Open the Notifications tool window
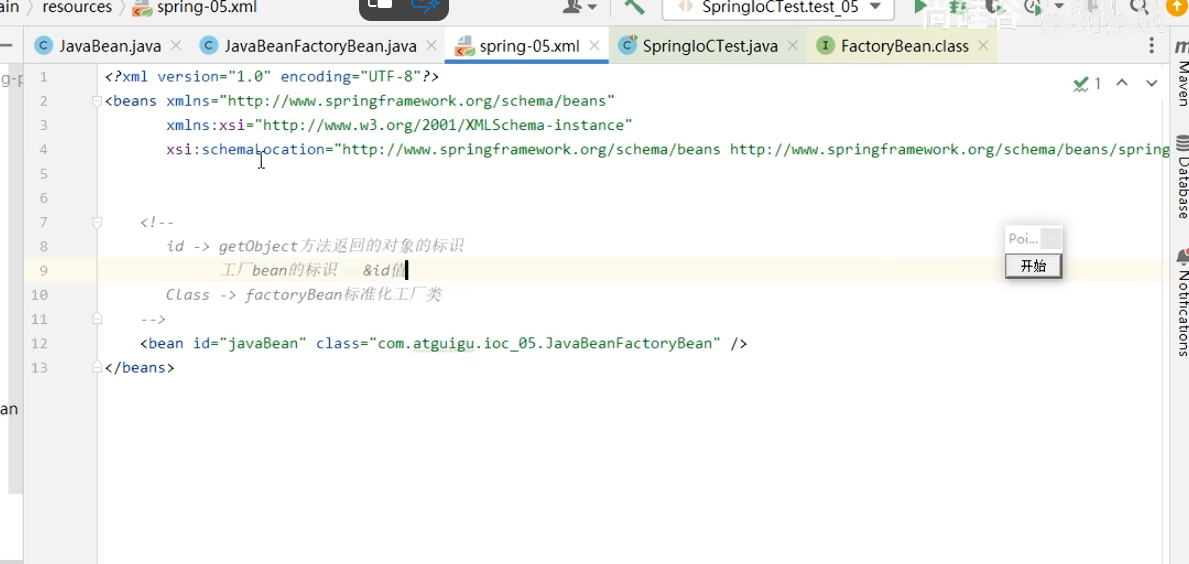The width and height of the screenshot is (1189, 564). 1181,302
